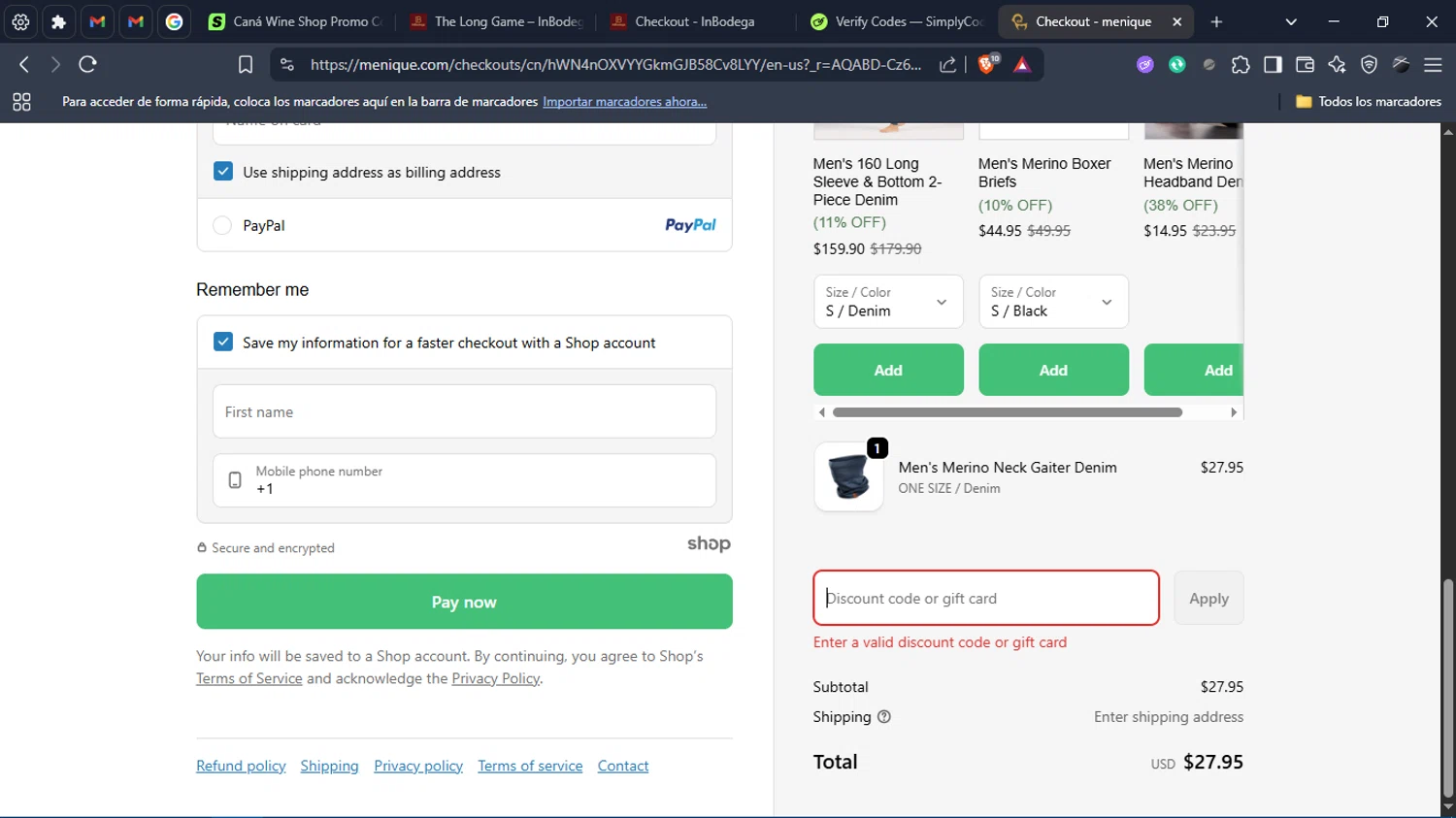This screenshot has width=1456, height=818.
Task: Toggle use shipping address as billing checkbox
Action: click(223, 172)
